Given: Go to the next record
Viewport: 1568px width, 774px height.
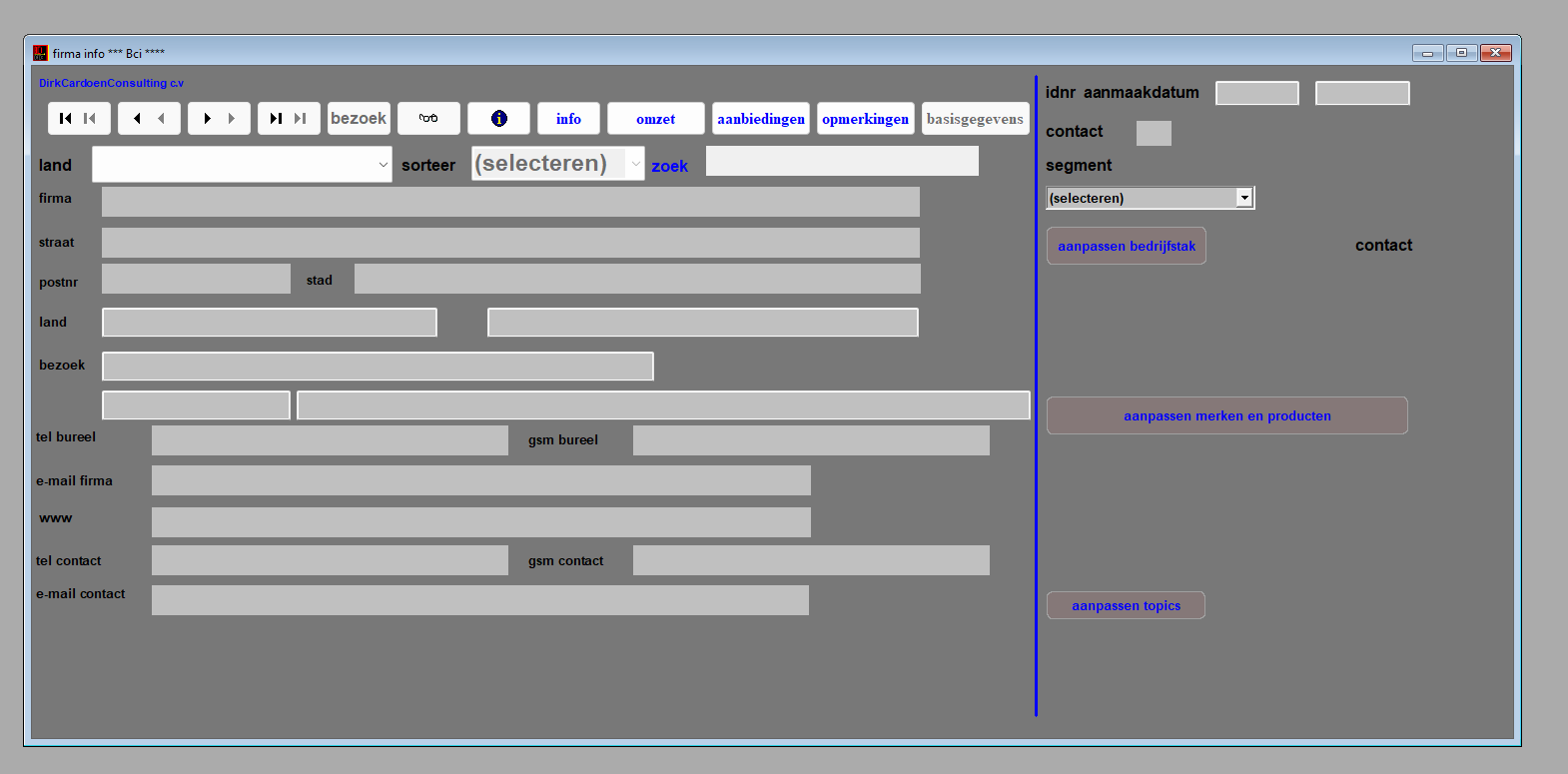Looking at the screenshot, I should [218, 119].
